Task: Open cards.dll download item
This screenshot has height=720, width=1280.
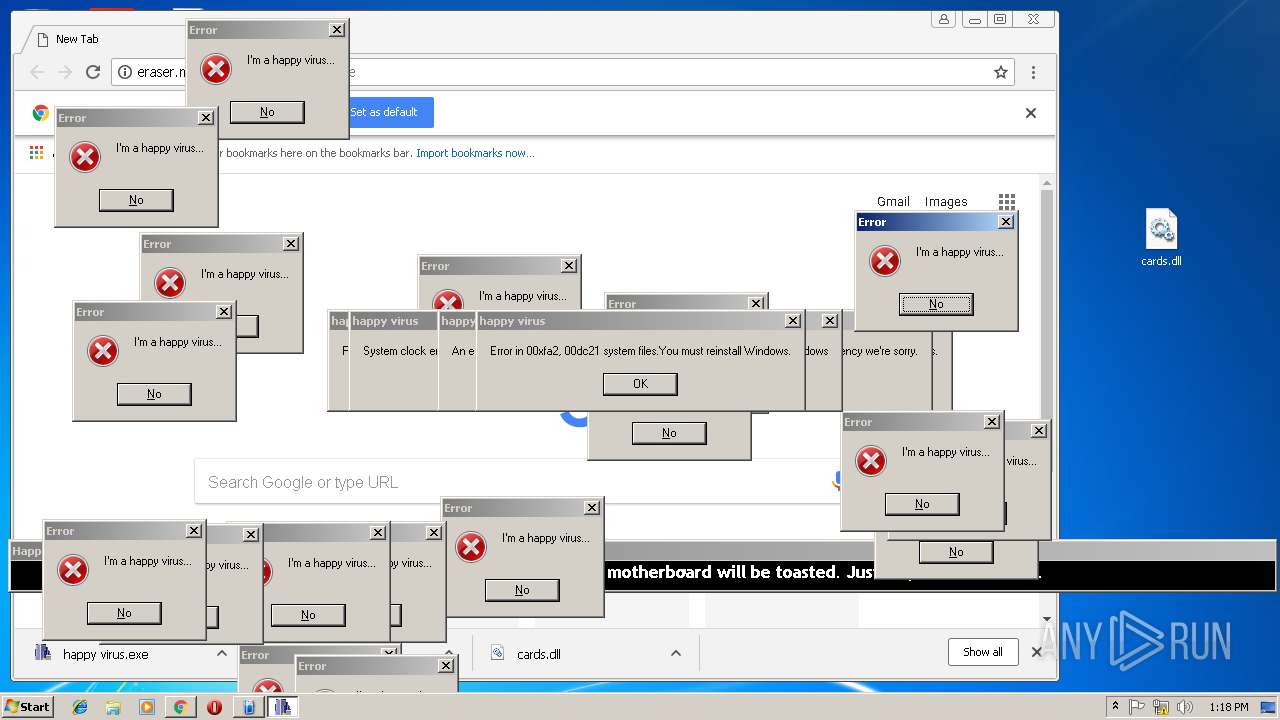Action: (538, 654)
